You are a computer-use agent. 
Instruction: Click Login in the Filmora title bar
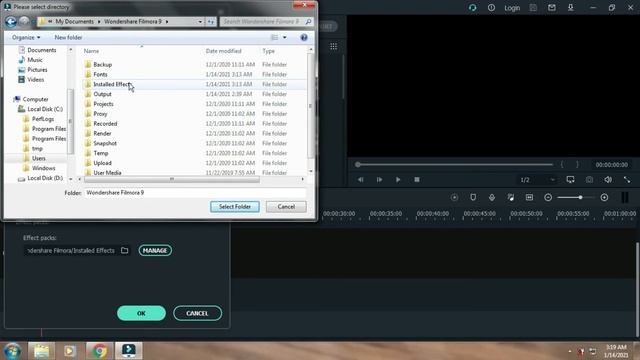coord(512,8)
